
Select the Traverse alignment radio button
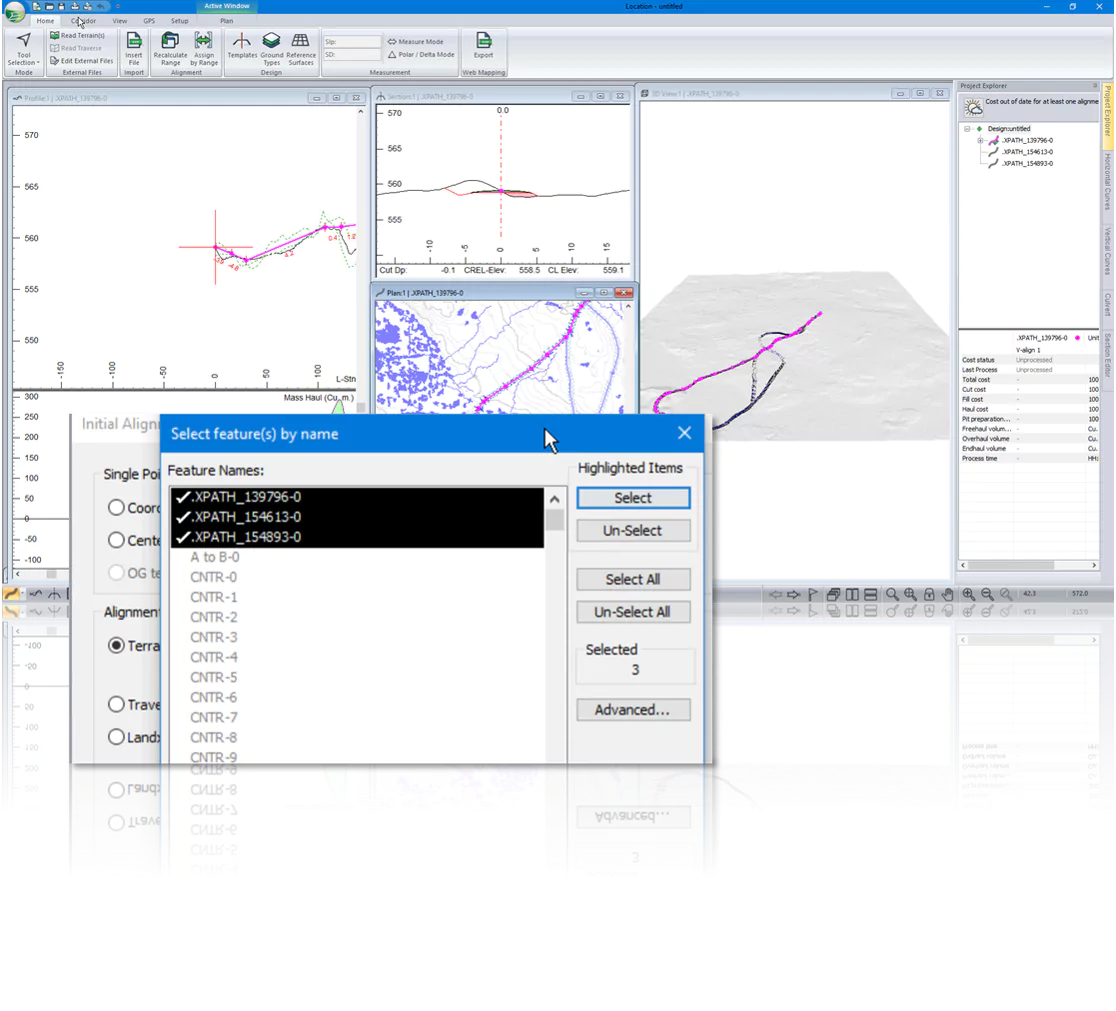(116, 705)
